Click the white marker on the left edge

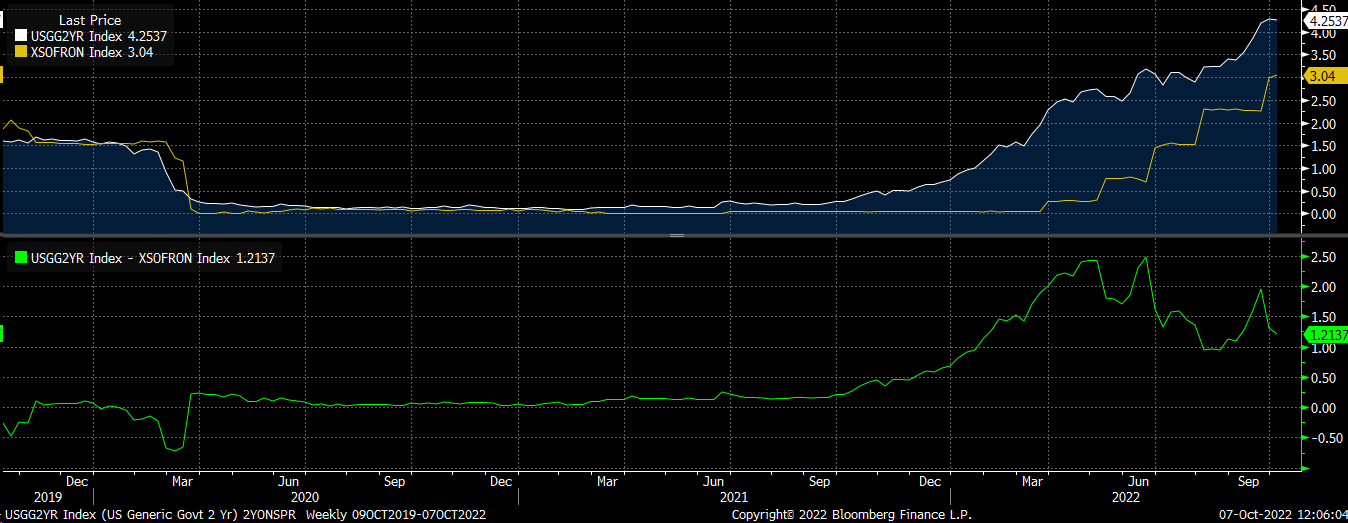click(3, 20)
